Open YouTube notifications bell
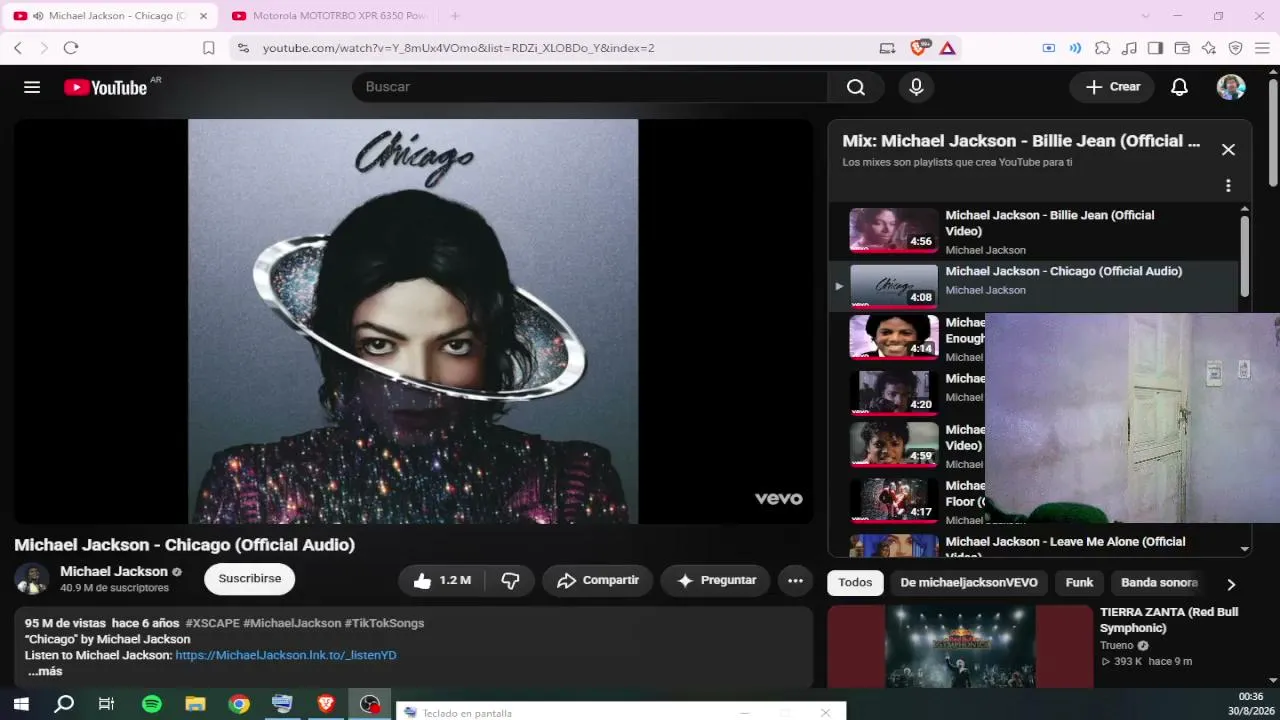 1179,87
